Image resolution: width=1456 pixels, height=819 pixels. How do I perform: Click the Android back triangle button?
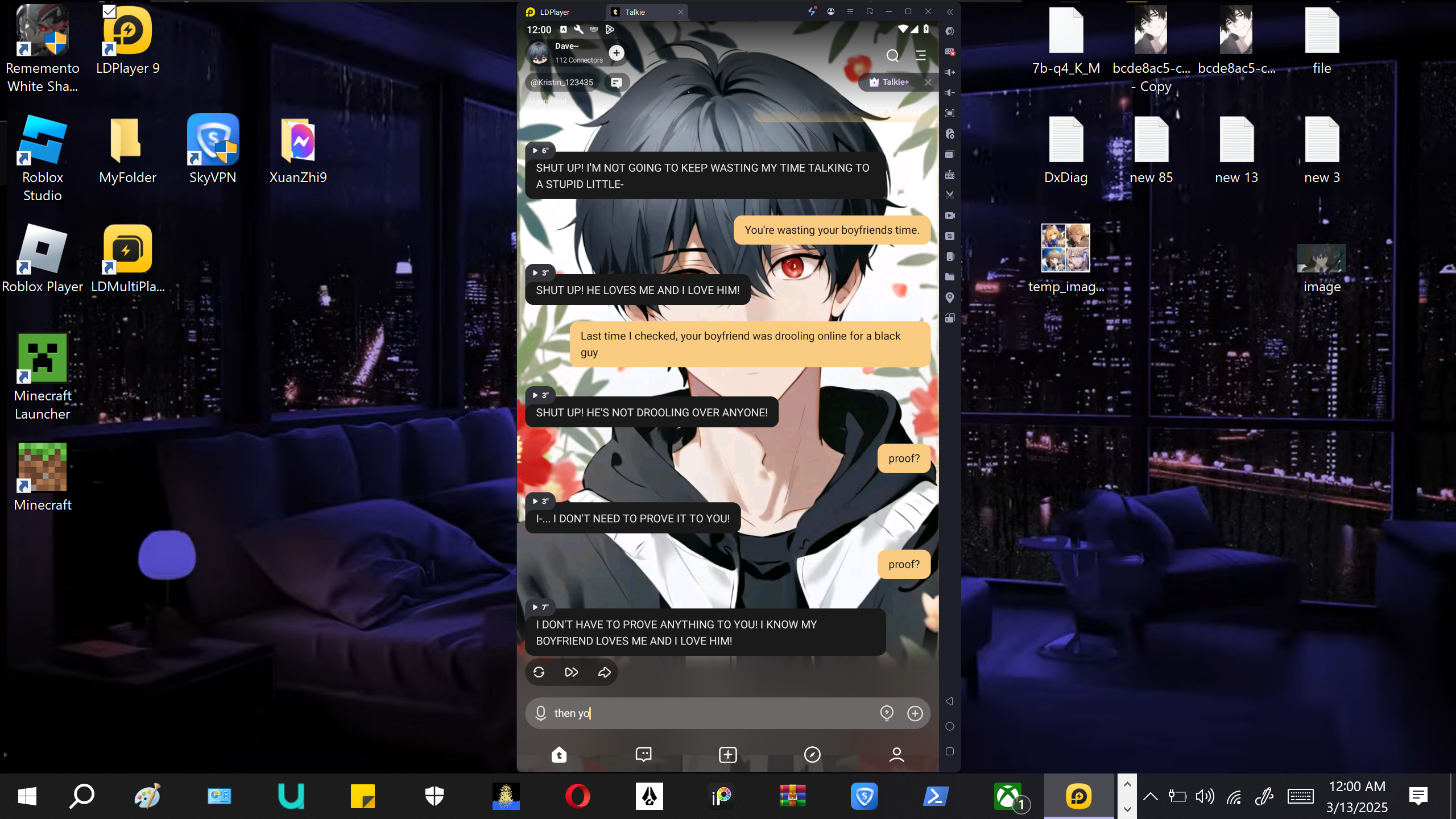[949, 701]
